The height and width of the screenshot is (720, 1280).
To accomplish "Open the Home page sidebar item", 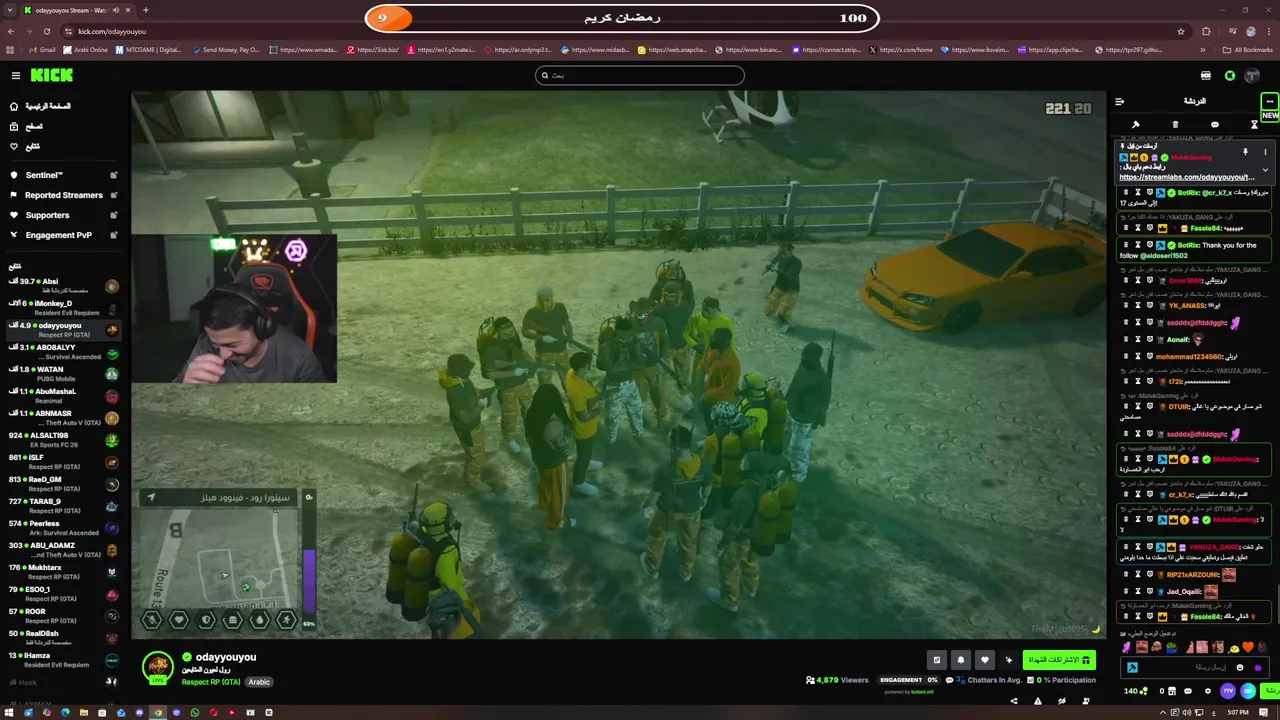I will tap(42, 106).
